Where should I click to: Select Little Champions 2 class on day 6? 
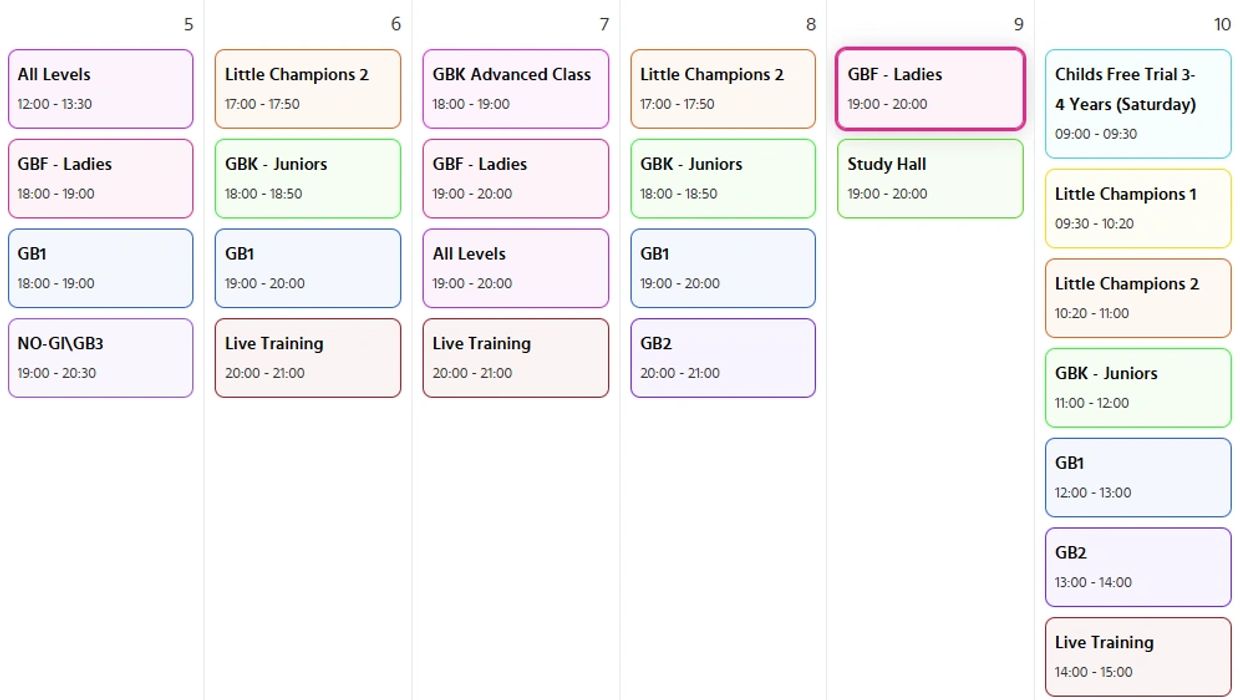click(x=307, y=89)
